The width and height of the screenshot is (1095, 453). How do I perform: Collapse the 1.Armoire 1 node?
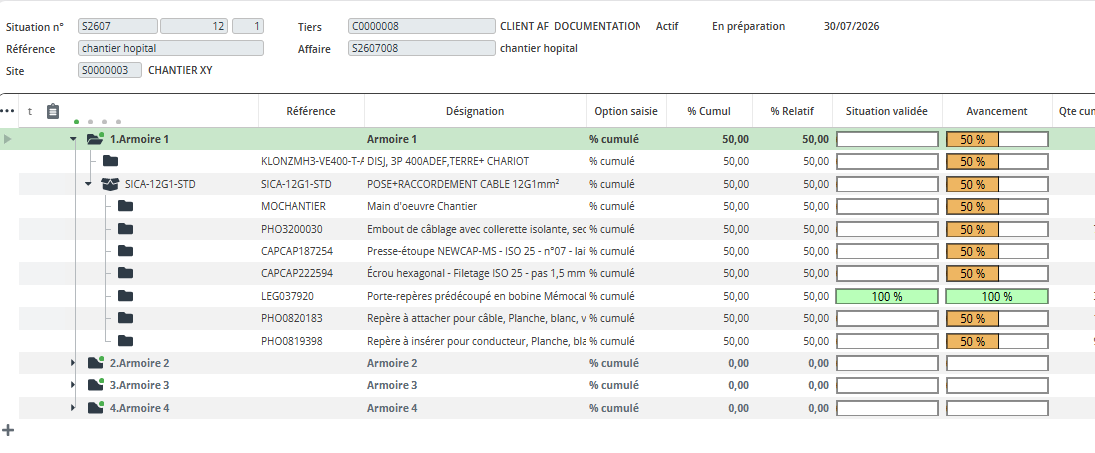73,139
